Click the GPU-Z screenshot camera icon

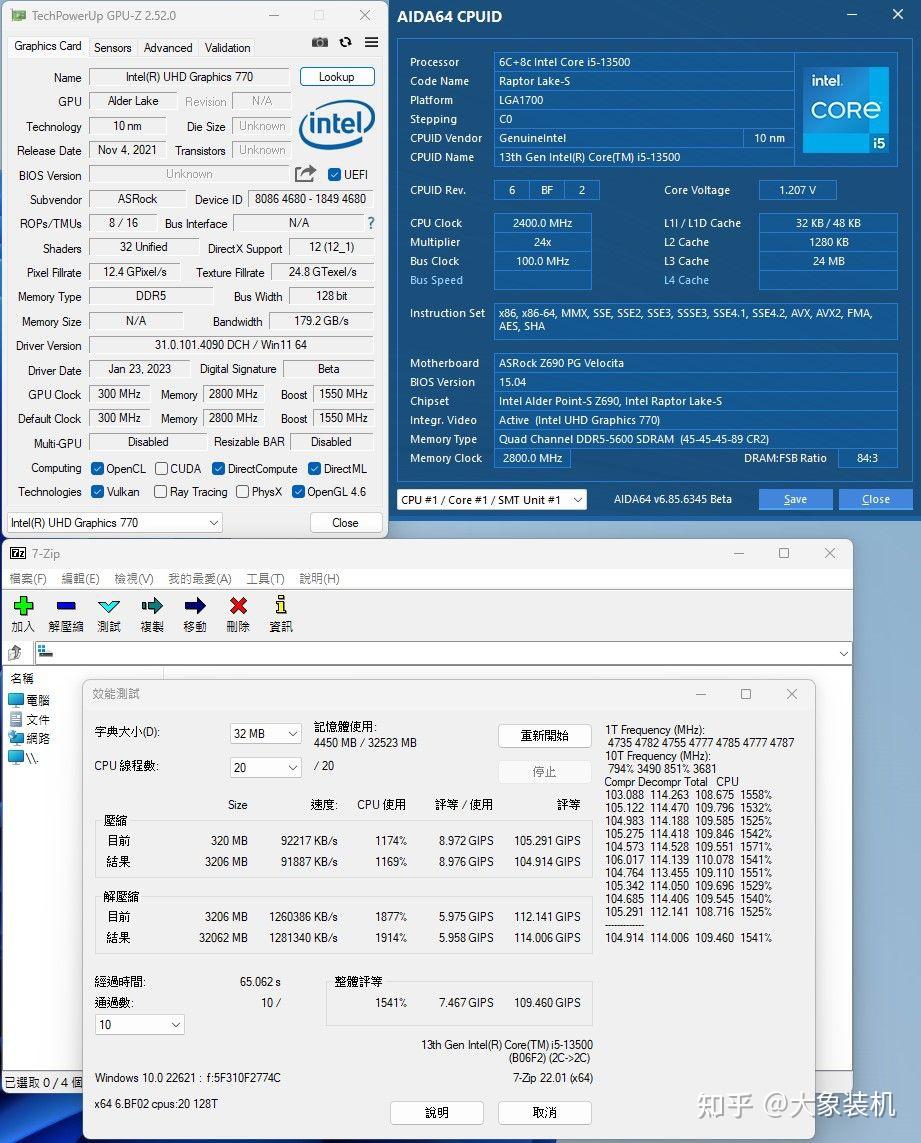[319, 42]
